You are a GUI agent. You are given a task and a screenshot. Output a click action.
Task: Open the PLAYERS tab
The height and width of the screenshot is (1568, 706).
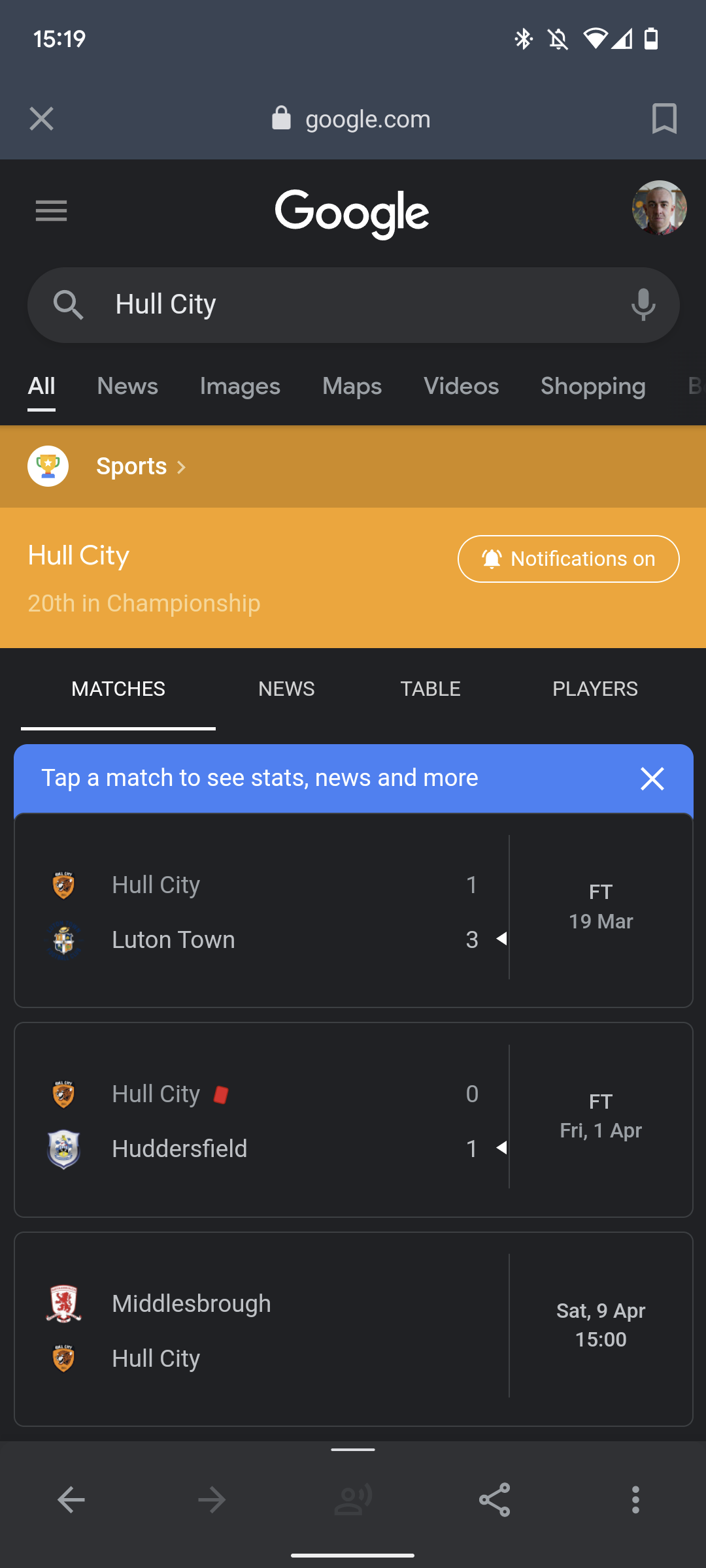pyautogui.click(x=595, y=689)
